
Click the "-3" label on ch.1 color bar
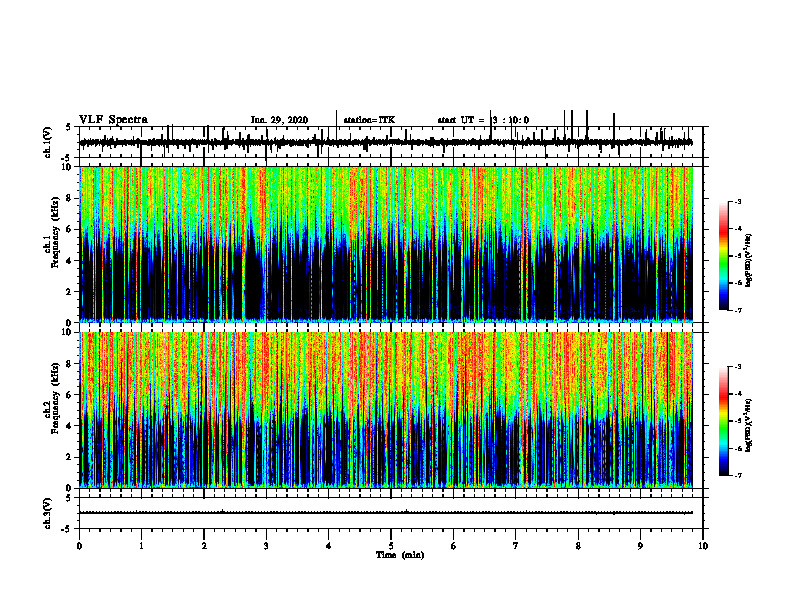(x=738, y=201)
